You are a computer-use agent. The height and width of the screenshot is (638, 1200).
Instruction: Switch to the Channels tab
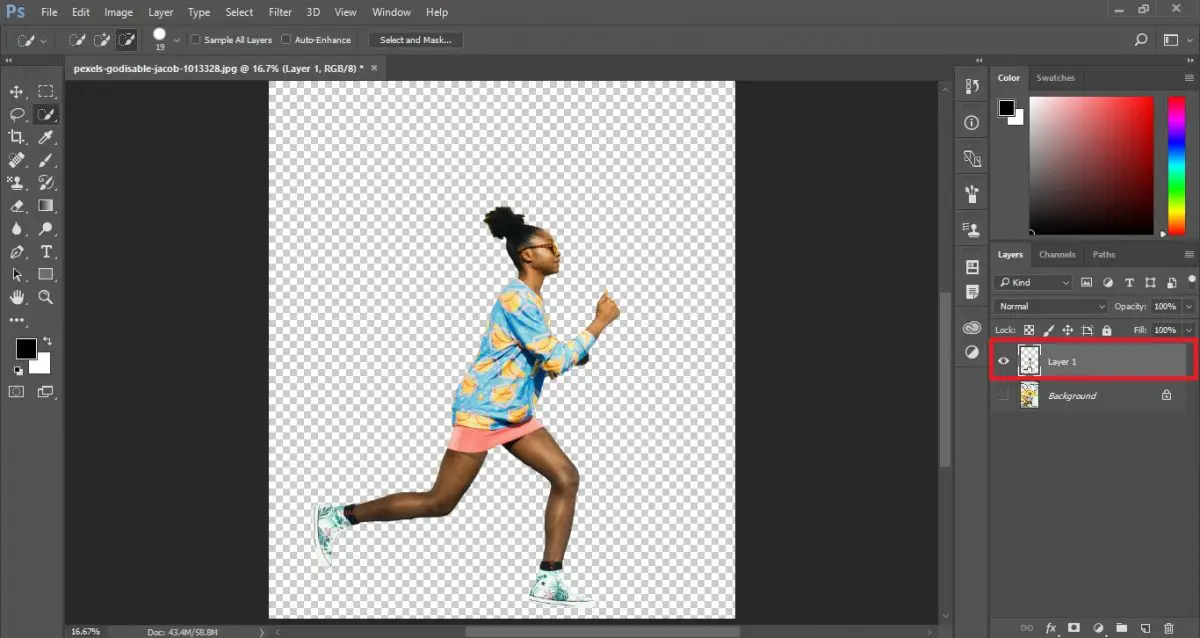point(1057,254)
